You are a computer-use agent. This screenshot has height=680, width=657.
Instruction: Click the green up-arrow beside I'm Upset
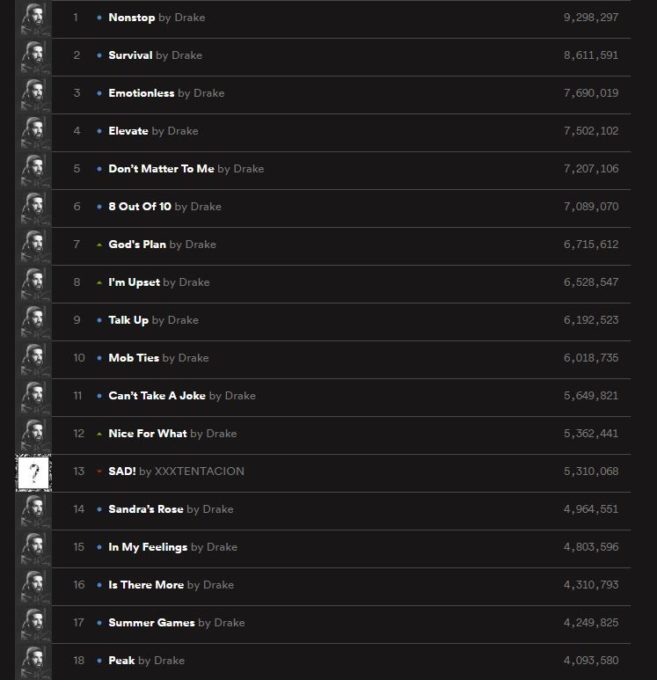(x=99, y=283)
